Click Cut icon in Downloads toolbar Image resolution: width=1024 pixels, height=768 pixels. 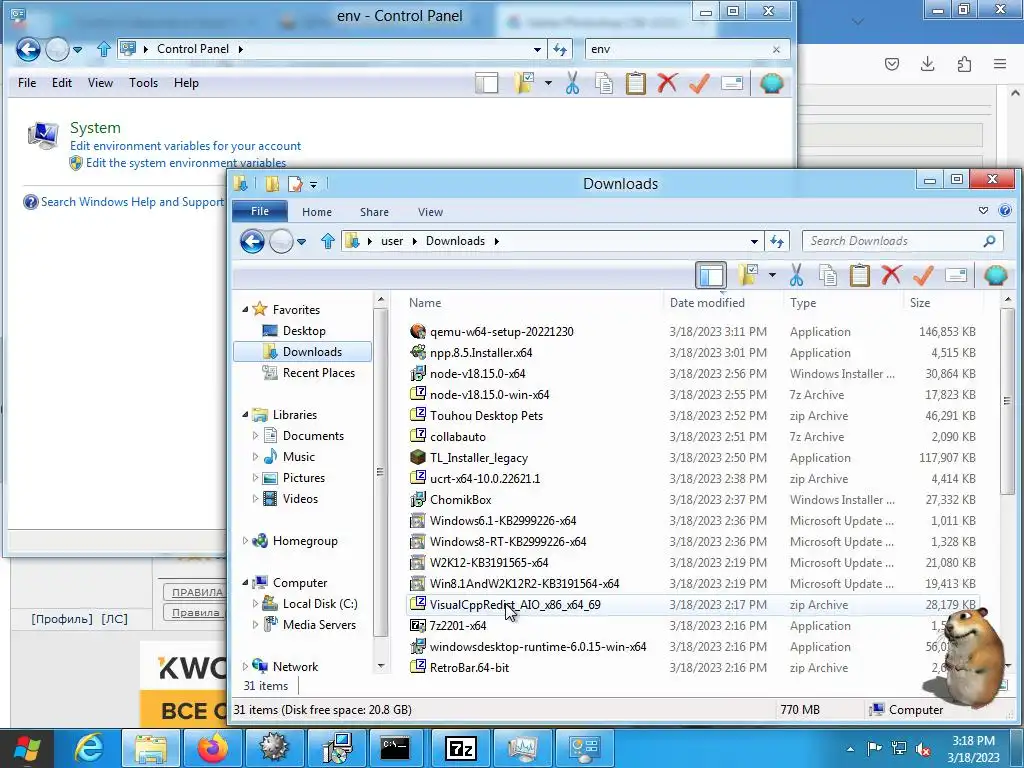(796, 275)
